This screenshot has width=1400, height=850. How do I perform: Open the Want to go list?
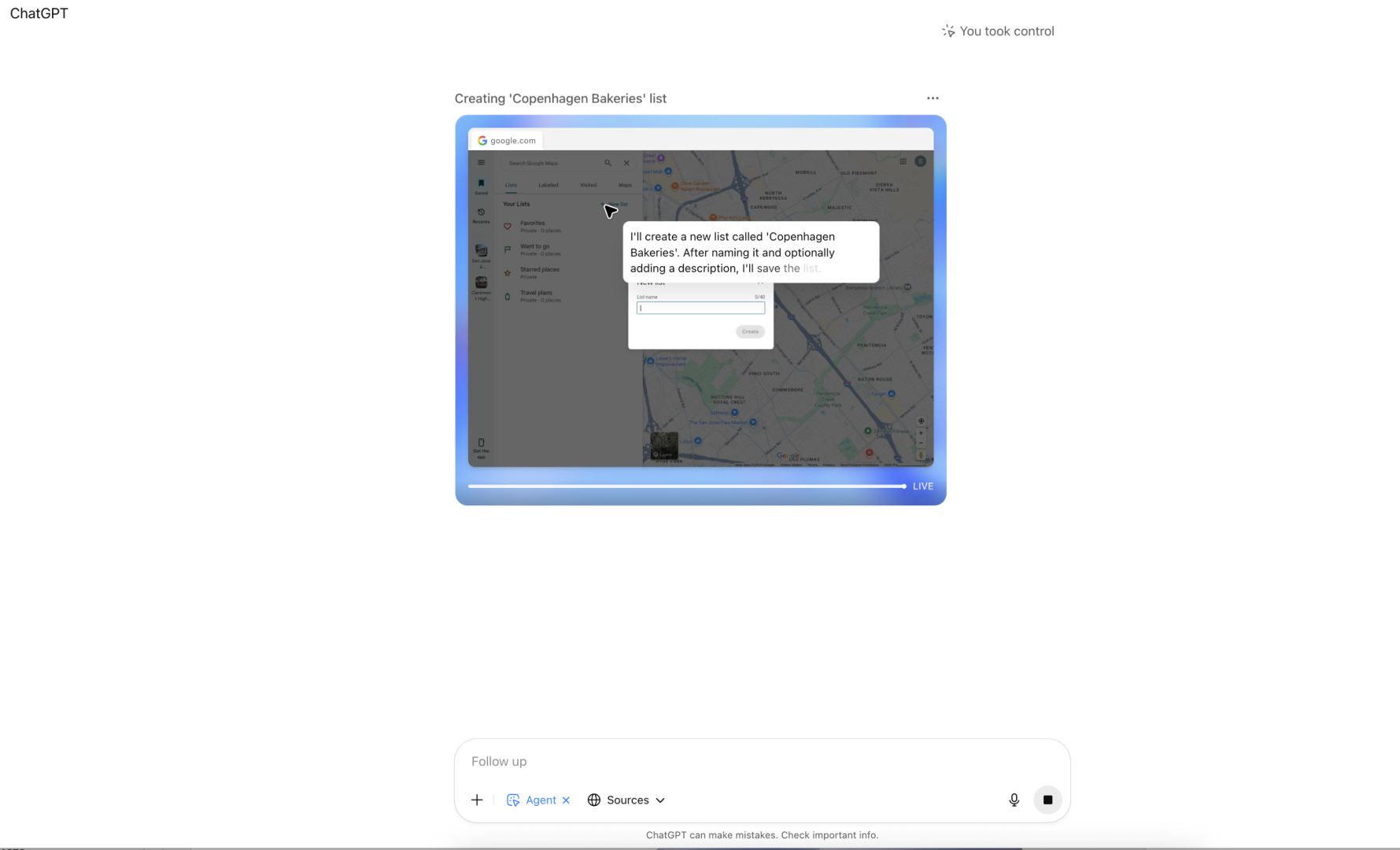(x=567, y=249)
